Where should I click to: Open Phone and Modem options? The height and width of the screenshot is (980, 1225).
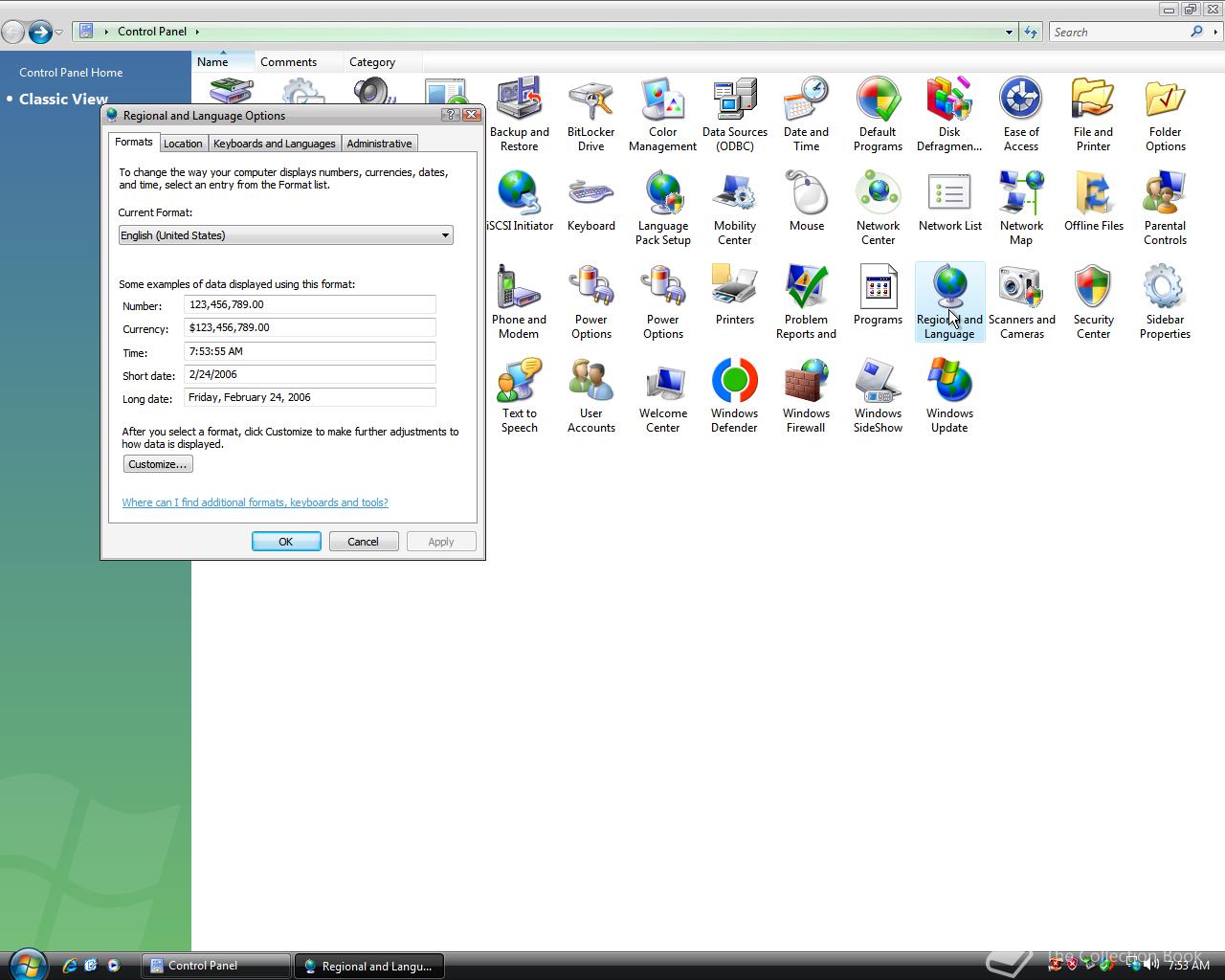pos(519,302)
